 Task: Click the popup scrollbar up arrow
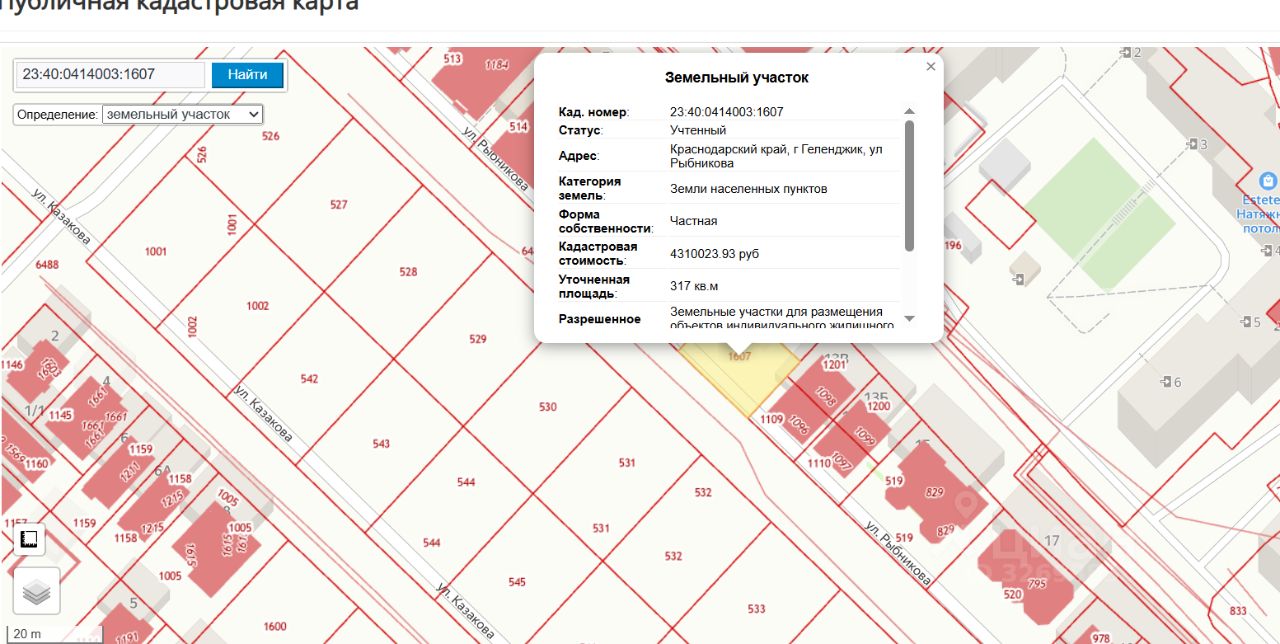(909, 112)
